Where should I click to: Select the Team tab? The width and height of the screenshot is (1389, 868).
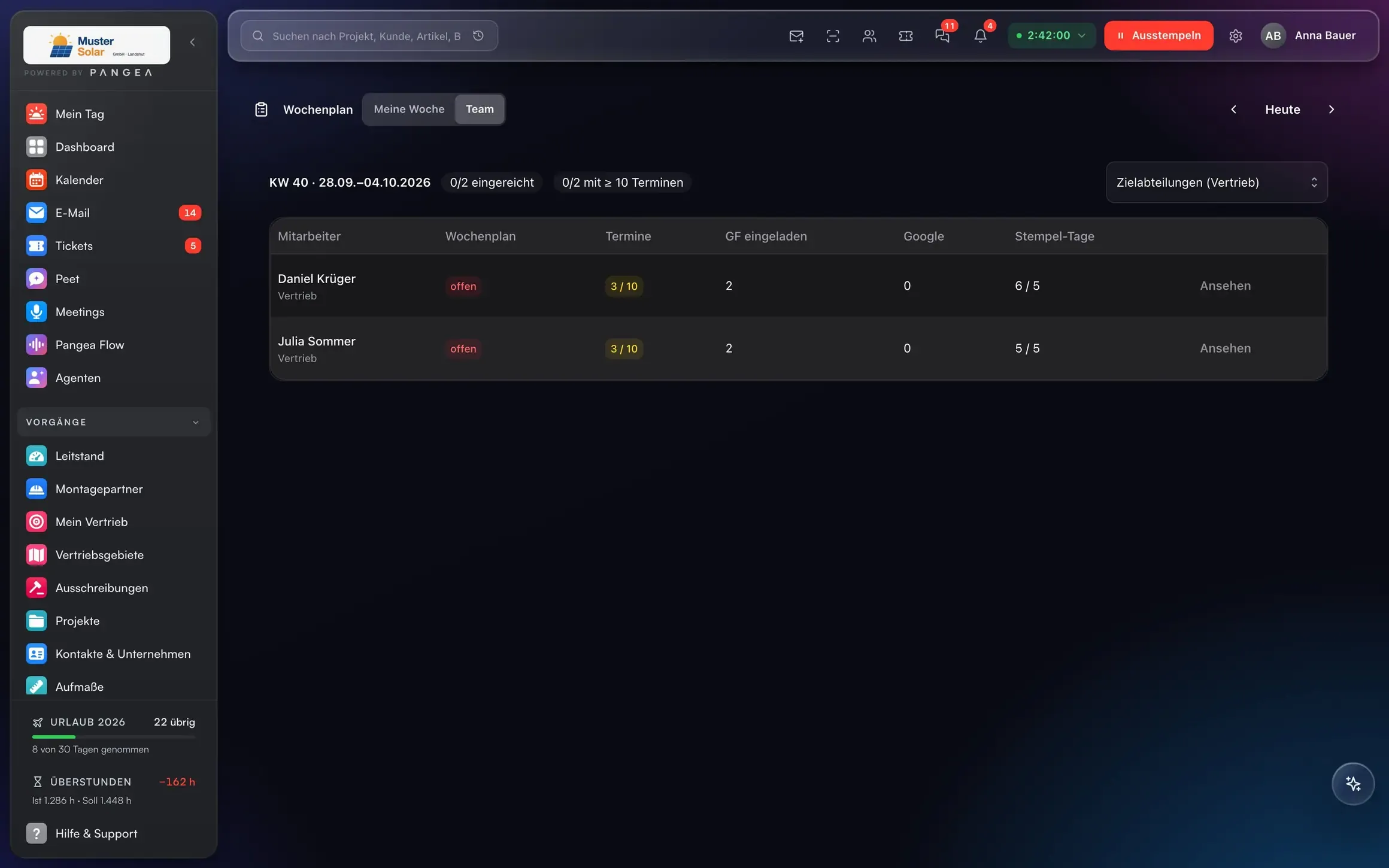click(x=480, y=109)
